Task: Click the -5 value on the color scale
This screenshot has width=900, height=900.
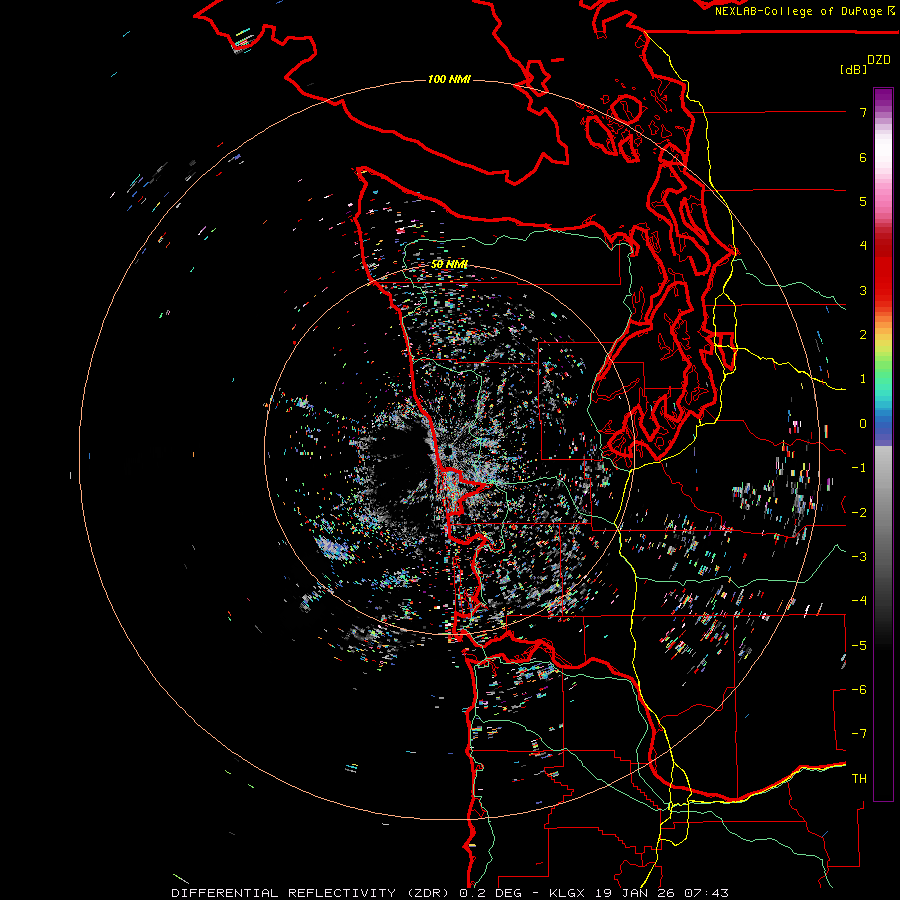Action: tap(859, 646)
